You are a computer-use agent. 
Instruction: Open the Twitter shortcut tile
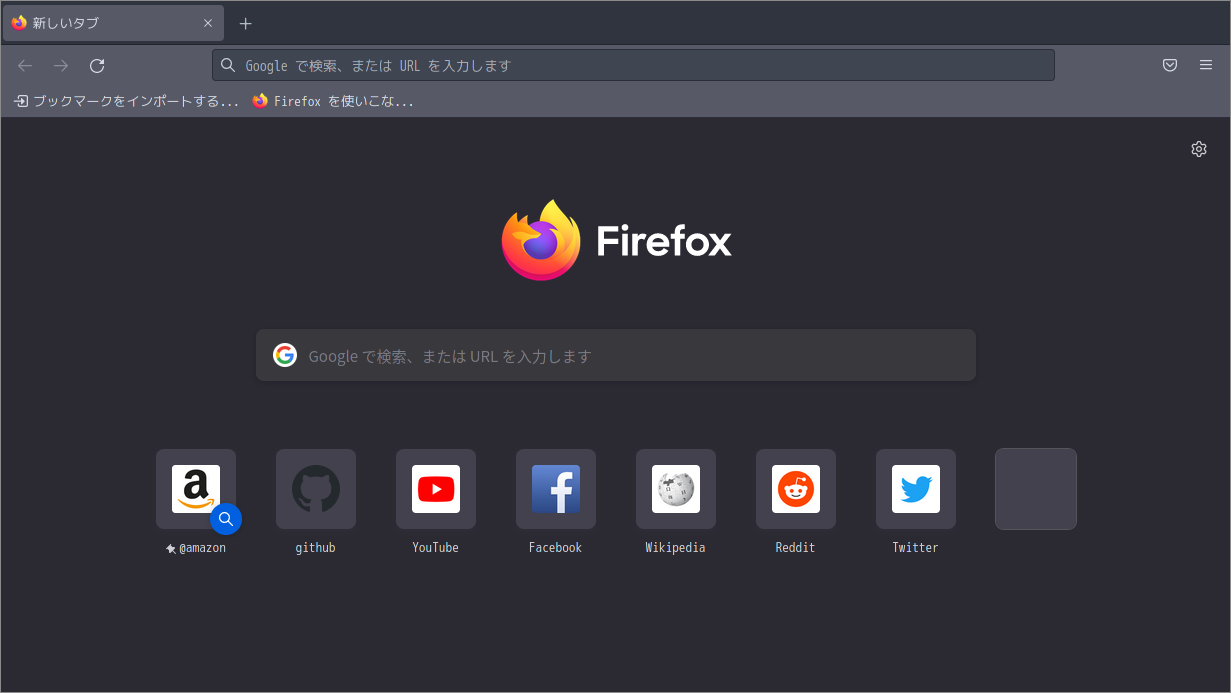916,489
